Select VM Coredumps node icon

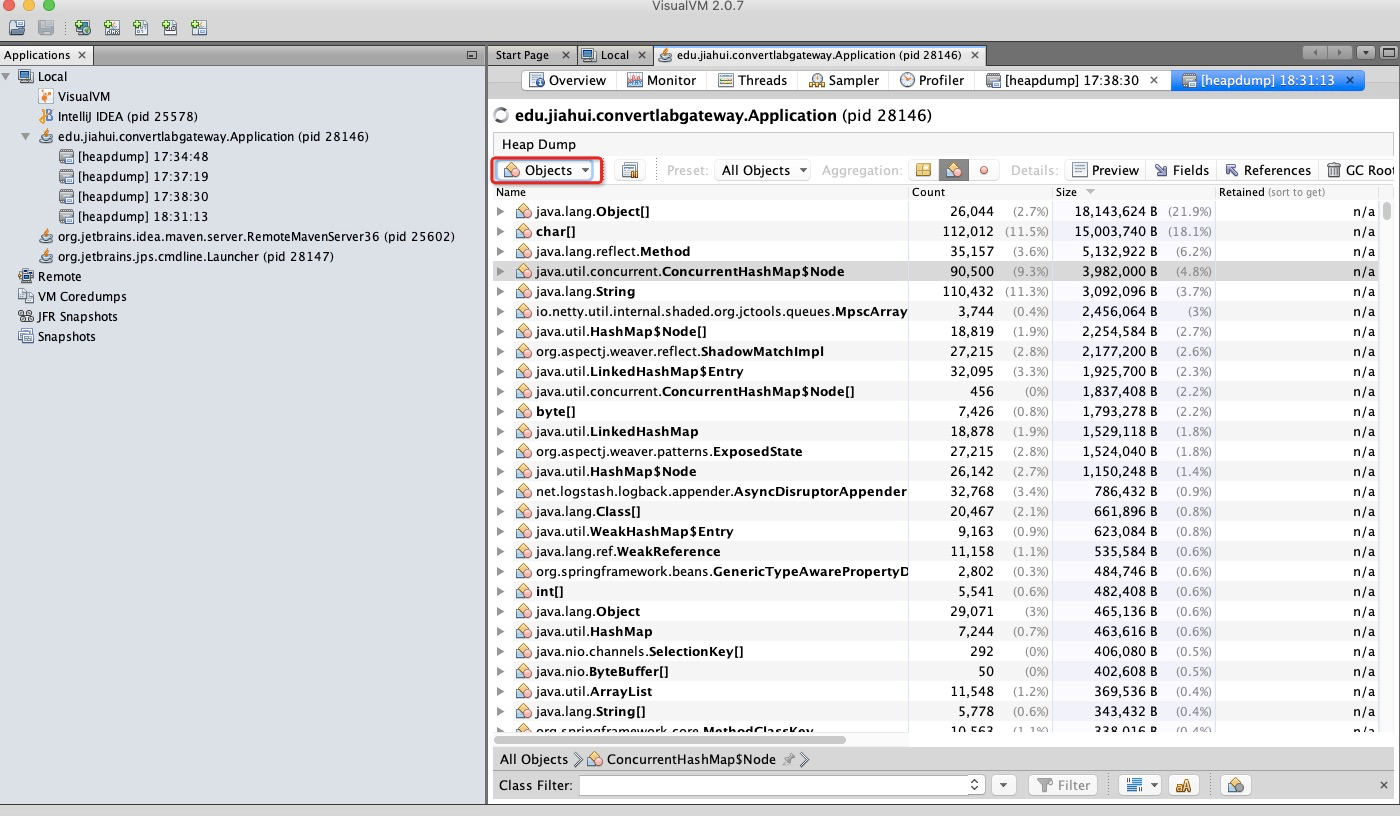tap(26, 296)
